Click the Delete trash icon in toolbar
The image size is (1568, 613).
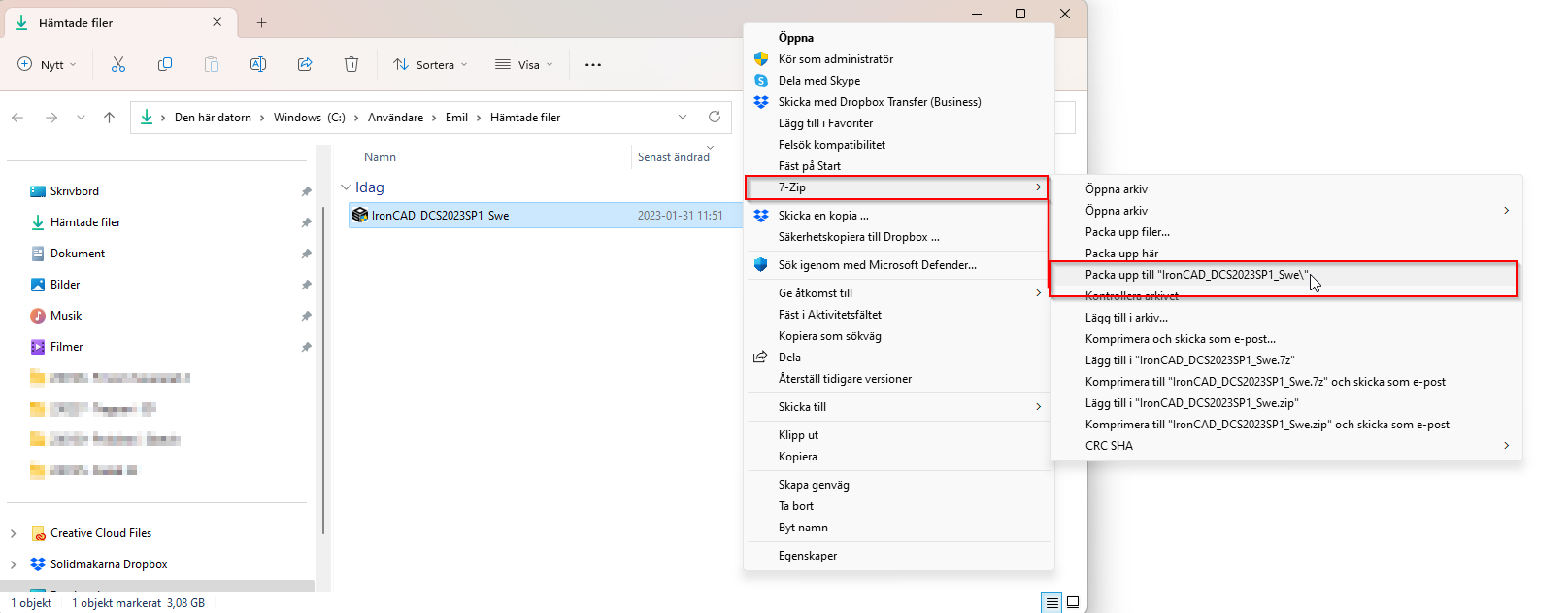coord(351,64)
